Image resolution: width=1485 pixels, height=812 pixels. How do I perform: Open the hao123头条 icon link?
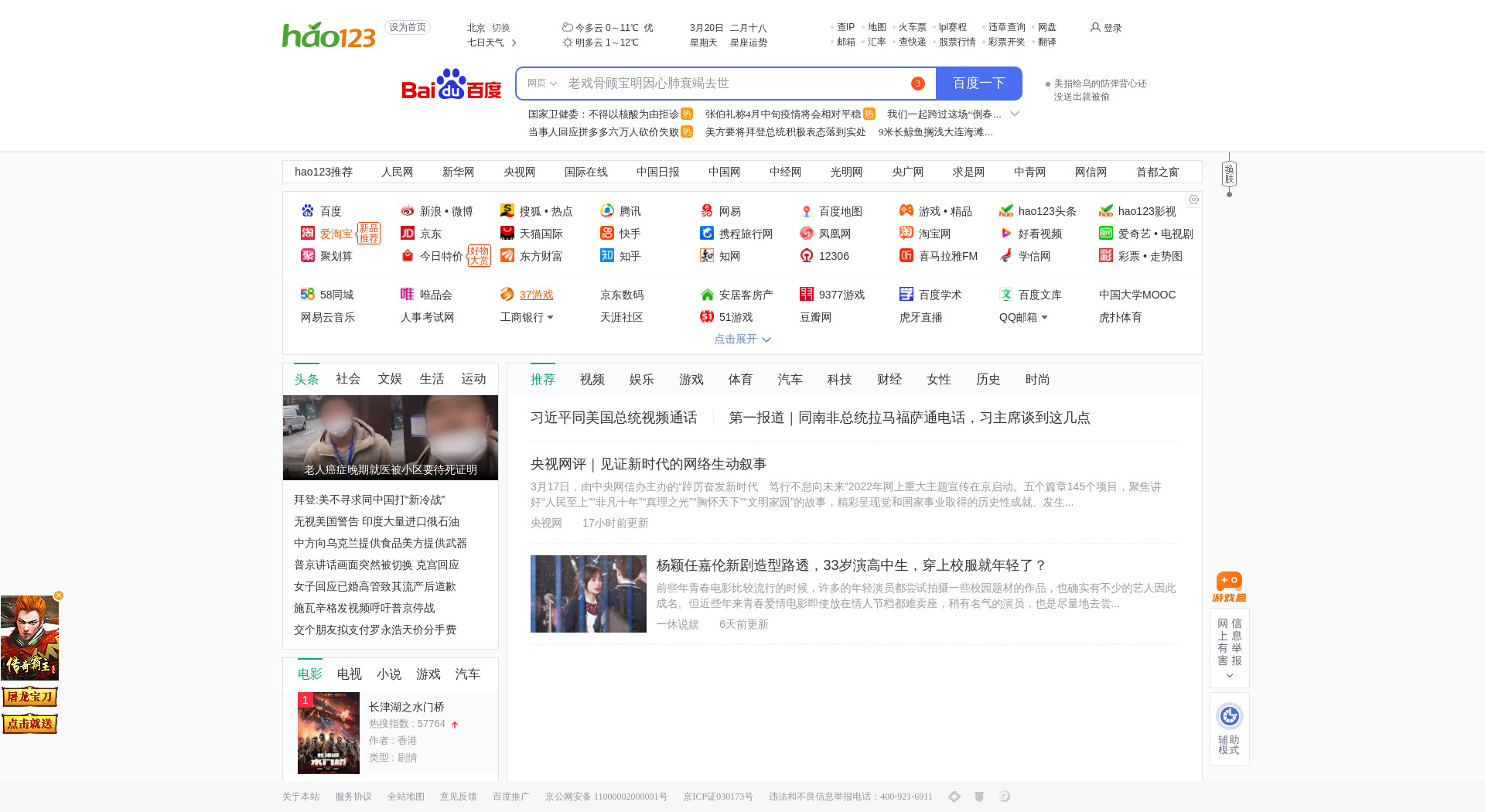pyautogui.click(x=1006, y=210)
